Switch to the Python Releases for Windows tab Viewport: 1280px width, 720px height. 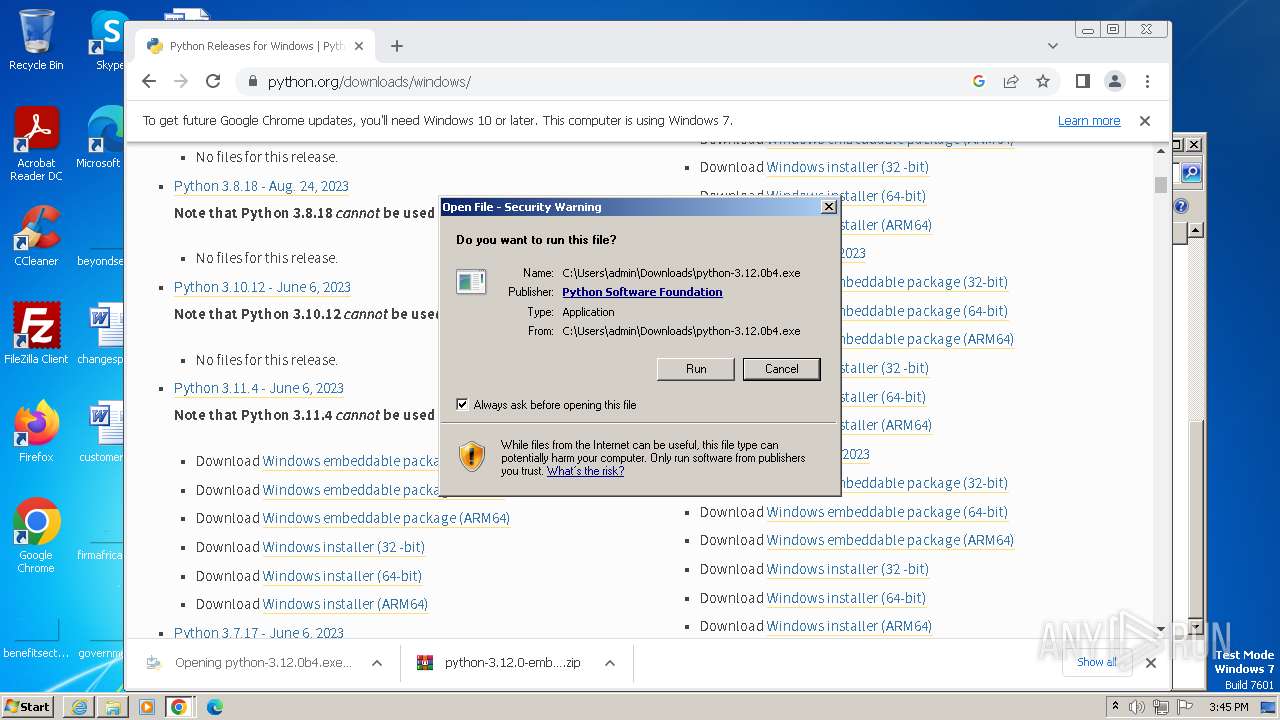[255, 46]
